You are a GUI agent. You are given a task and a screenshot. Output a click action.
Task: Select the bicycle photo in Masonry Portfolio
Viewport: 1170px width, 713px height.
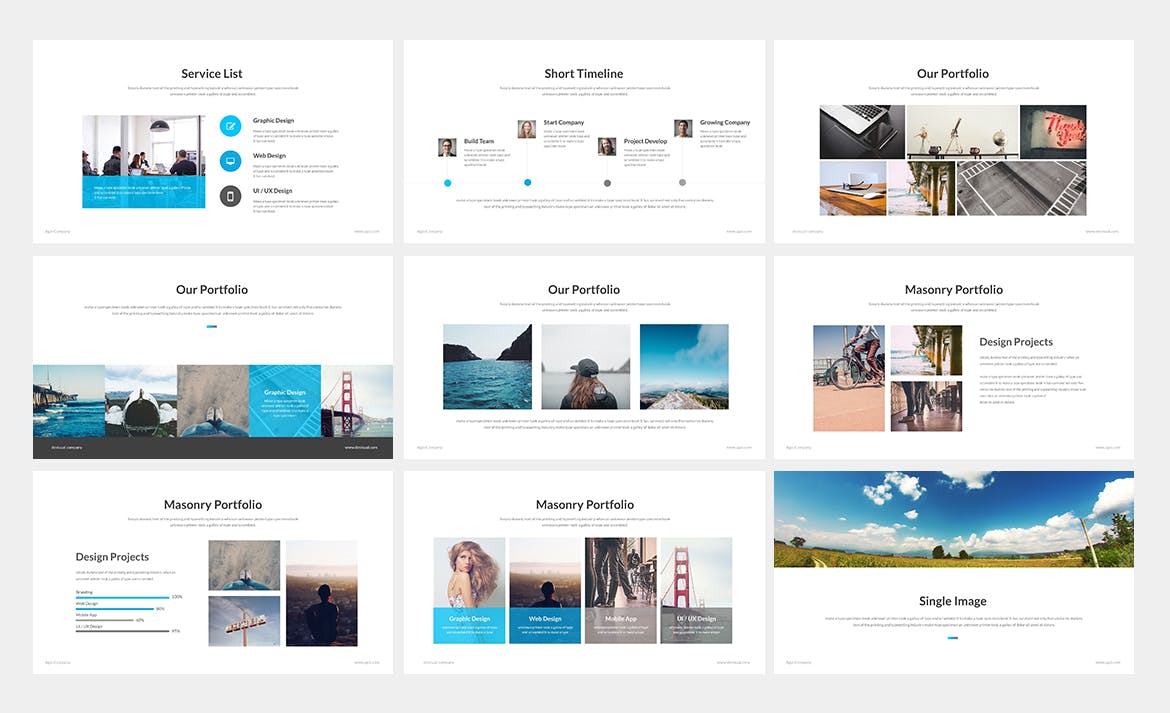tap(849, 378)
